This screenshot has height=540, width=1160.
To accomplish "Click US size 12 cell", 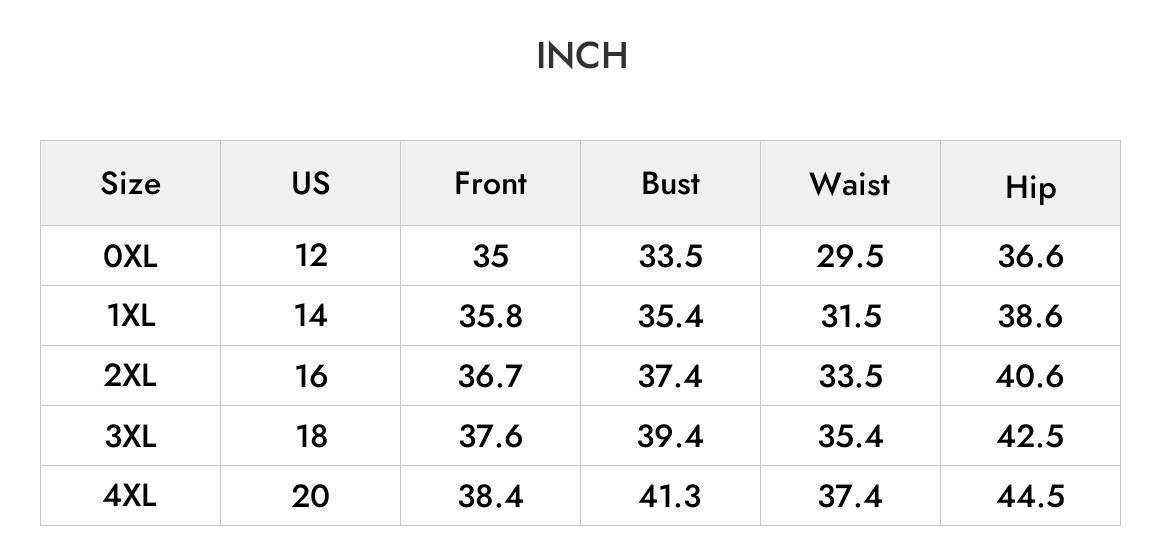I will 311,256.
